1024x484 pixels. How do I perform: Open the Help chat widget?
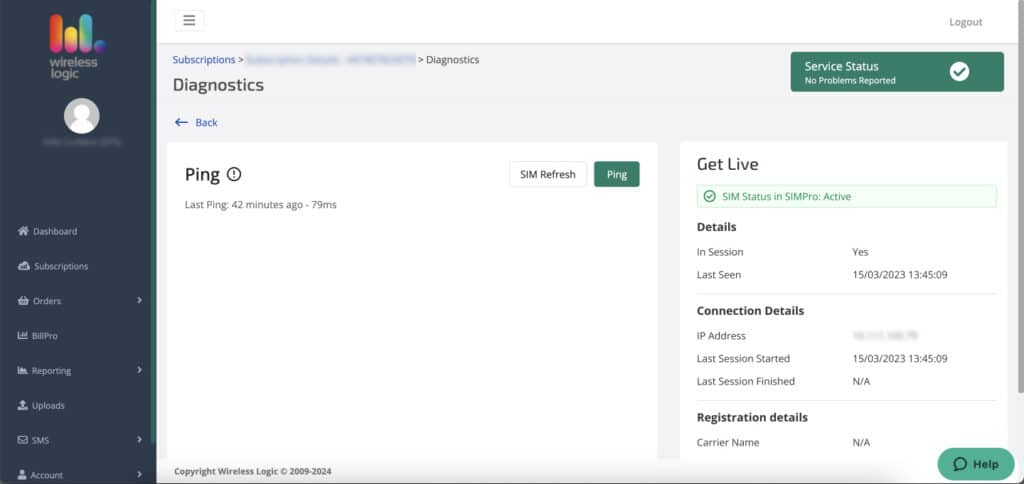click(x=975, y=464)
